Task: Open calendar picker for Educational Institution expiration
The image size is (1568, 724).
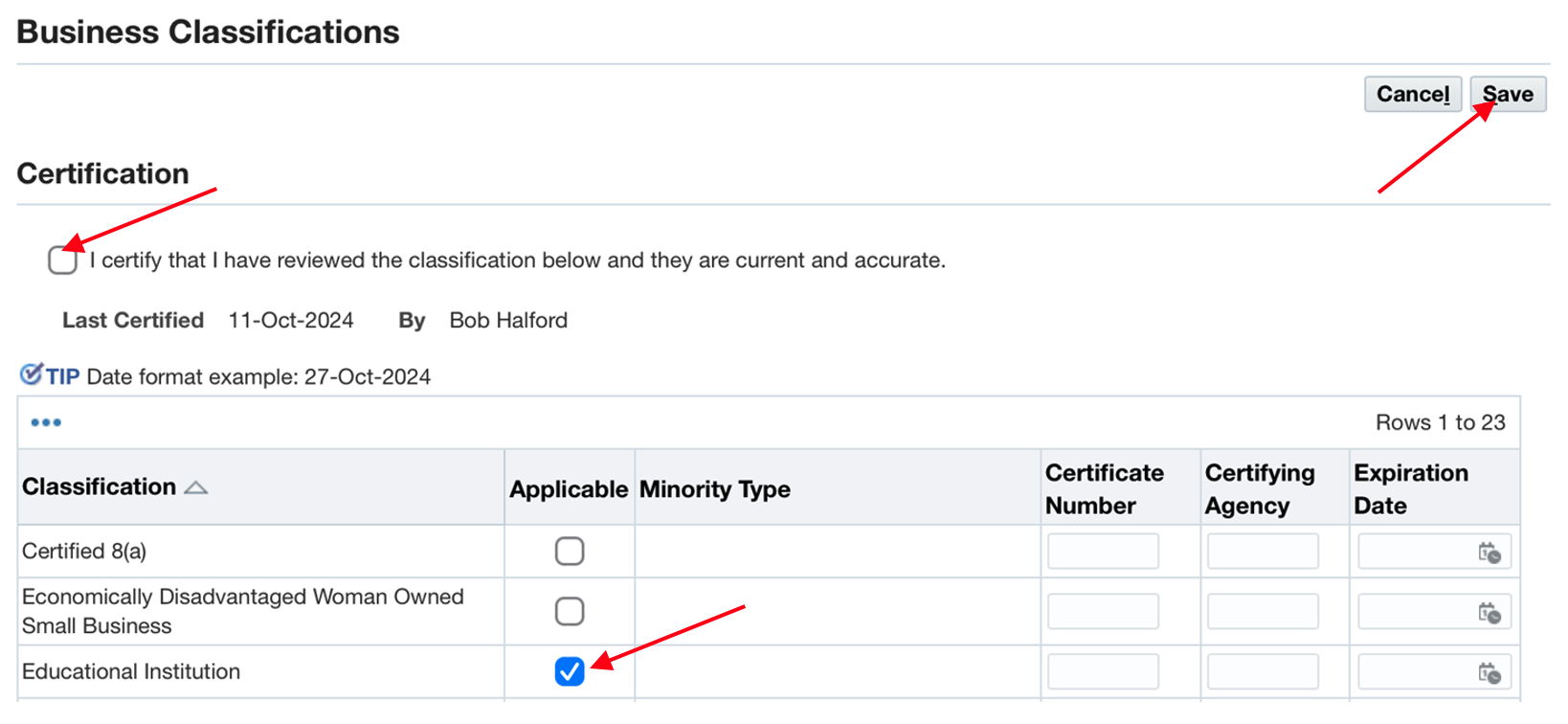Action: tap(1489, 673)
